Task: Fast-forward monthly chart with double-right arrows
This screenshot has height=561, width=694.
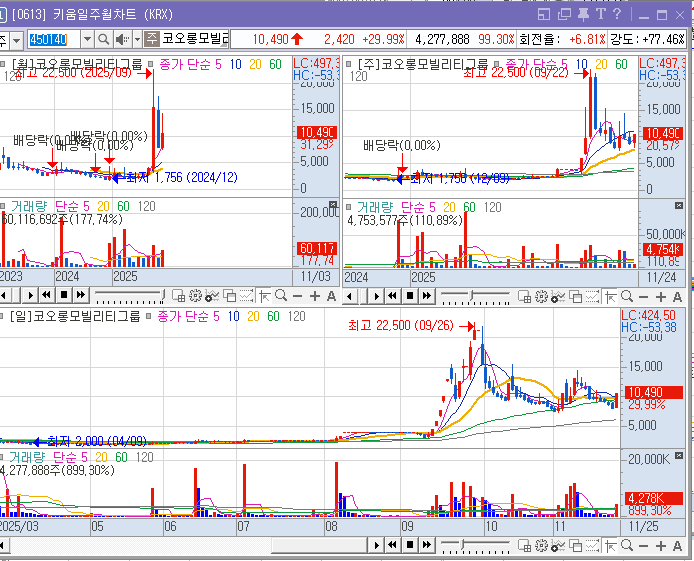Action: pos(81,295)
